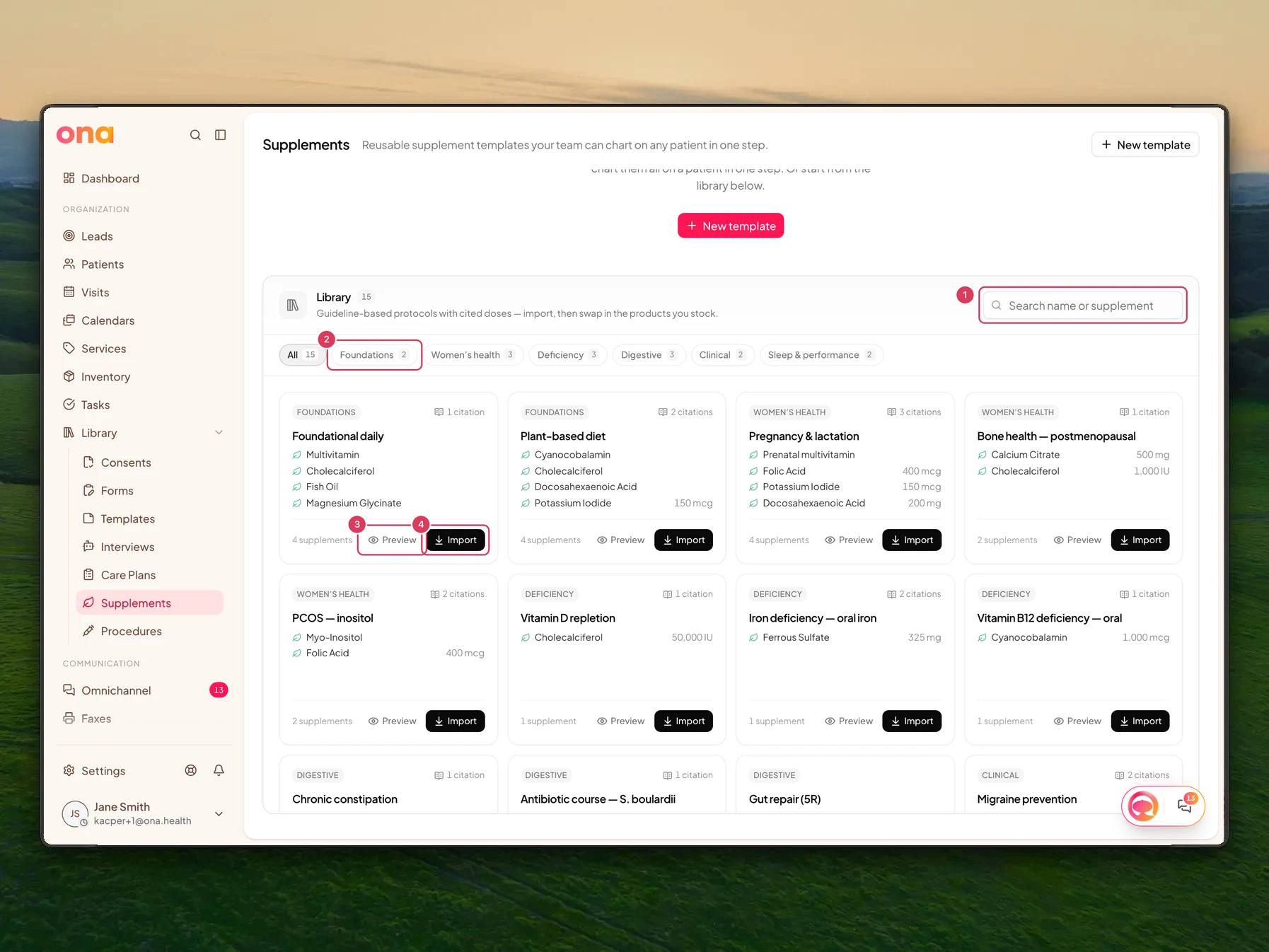Open notifications bell icon

coord(219,770)
